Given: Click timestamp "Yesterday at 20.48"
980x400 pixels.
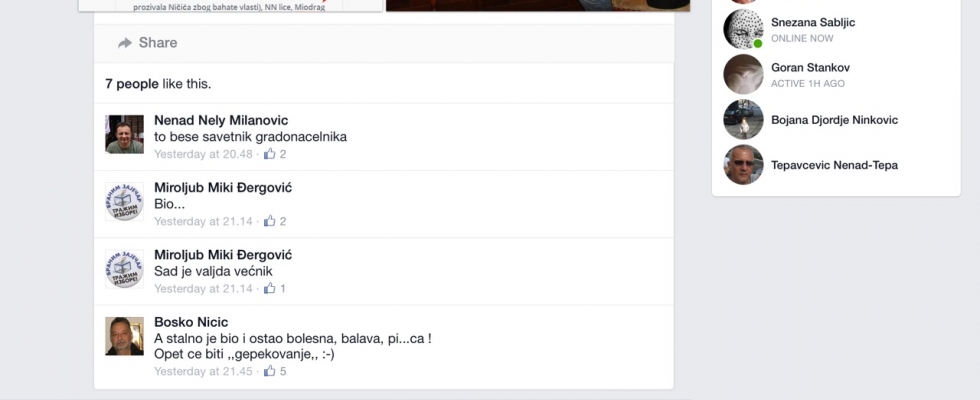Looking at the screenshot, I should tap(203, 154).
